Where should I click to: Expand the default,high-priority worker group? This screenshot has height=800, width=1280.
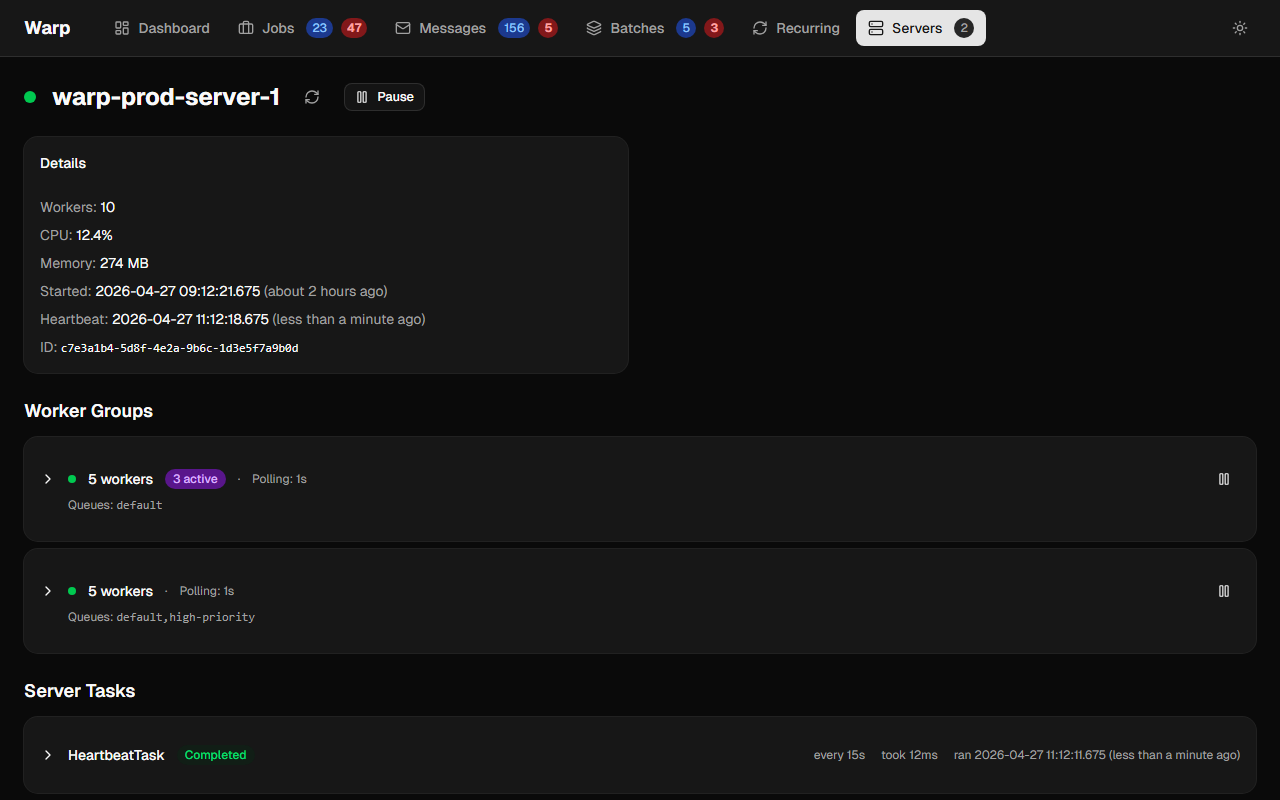point(47,591)
